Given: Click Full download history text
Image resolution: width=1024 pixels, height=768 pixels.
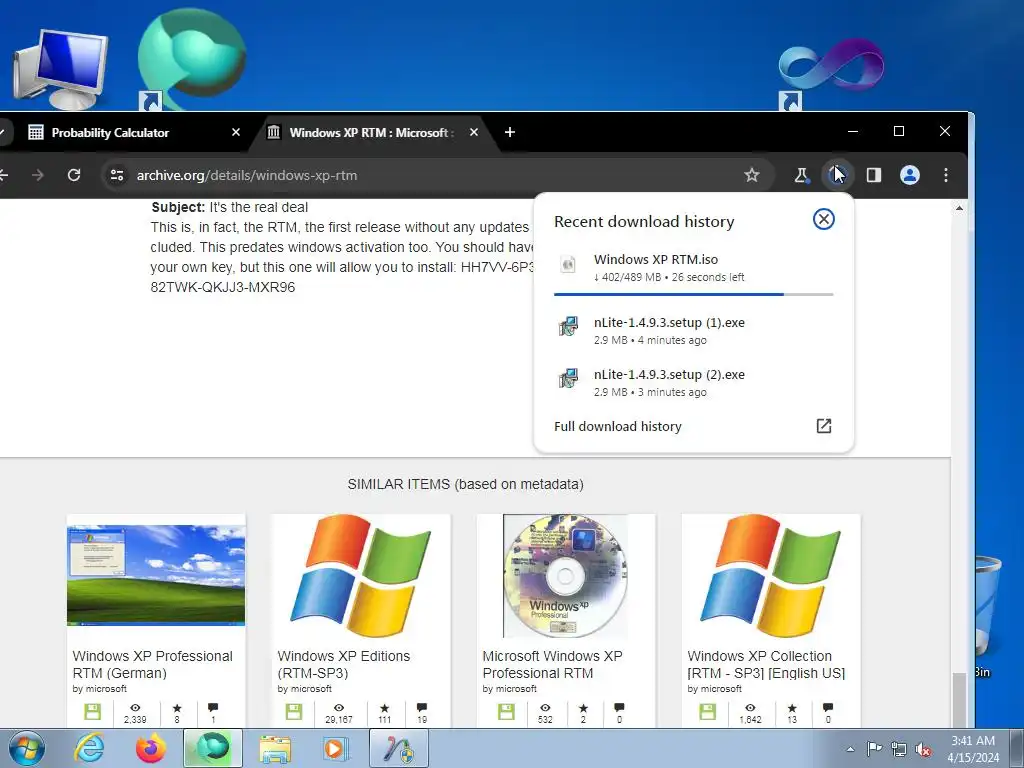Looking at the screenshot, I should pos(618,426).
